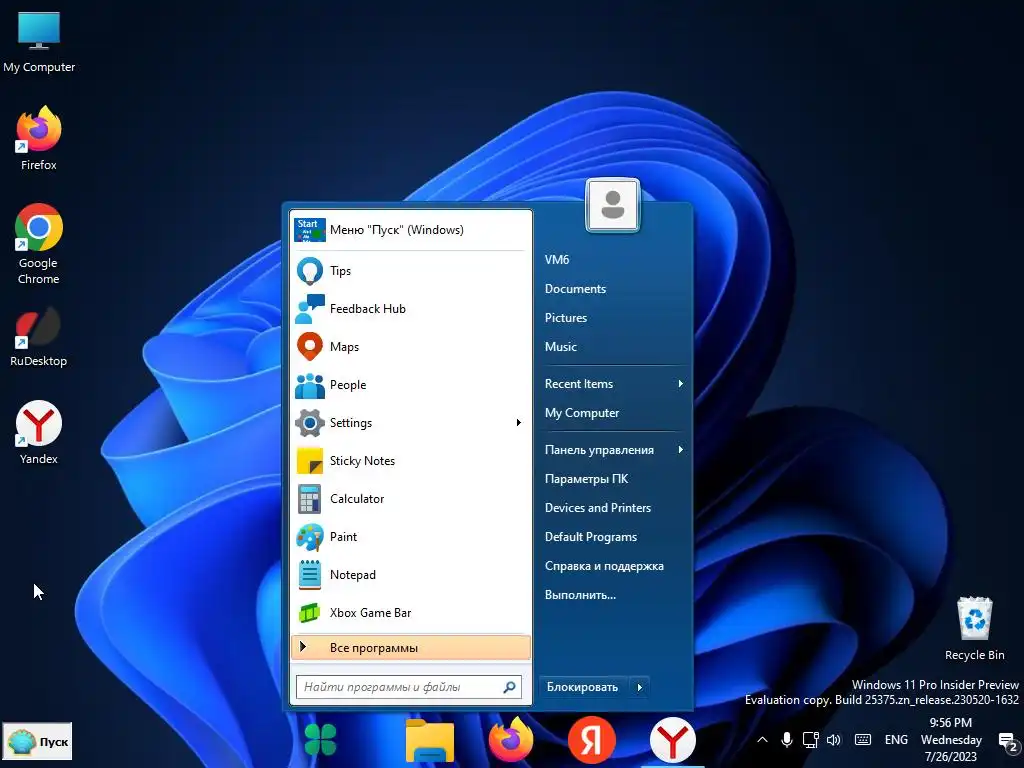1024x768 pixels.
Task: Open the notification center icon
Action: (1008, 741)
